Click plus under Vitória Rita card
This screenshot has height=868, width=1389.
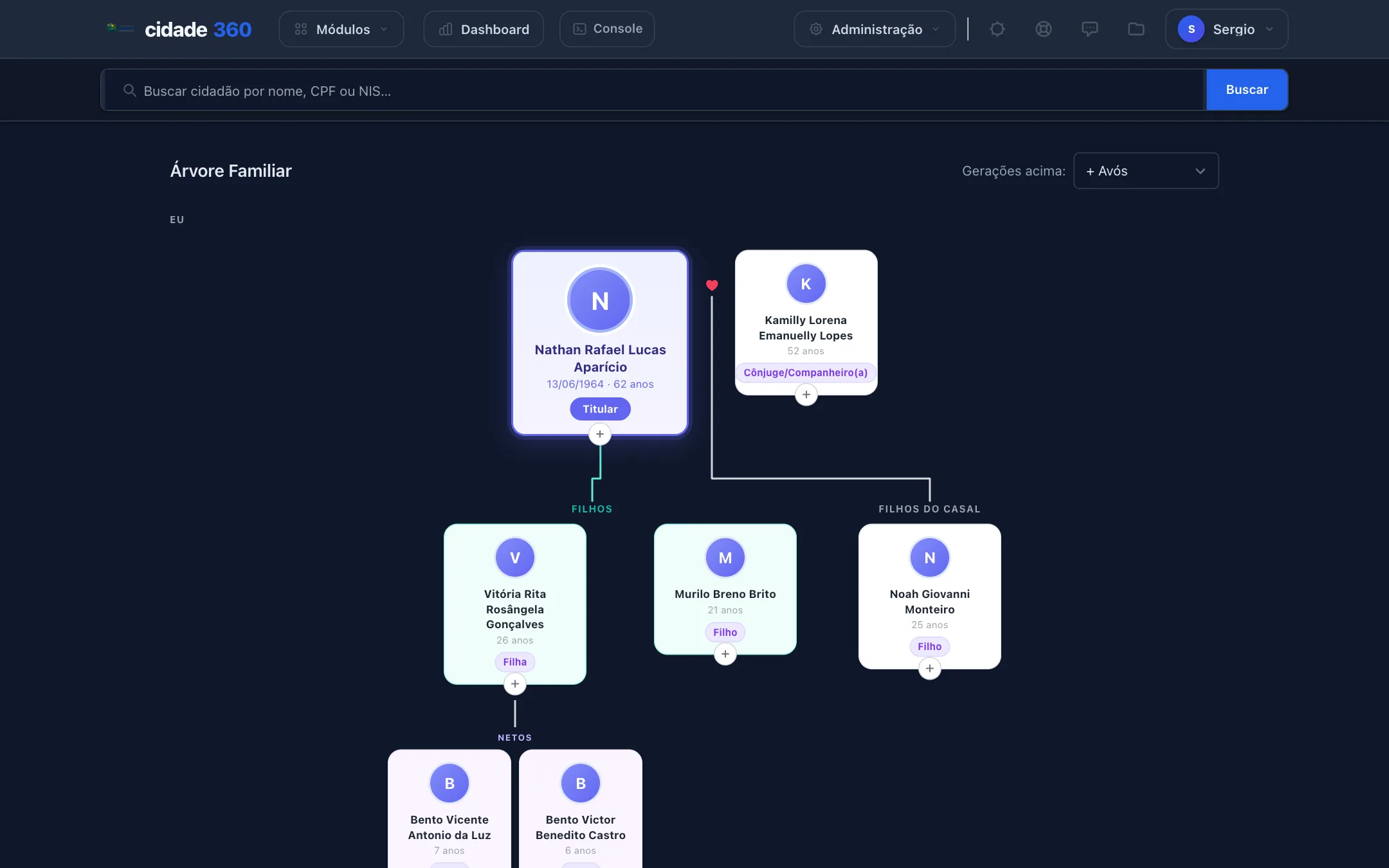[x=515, y=683]
